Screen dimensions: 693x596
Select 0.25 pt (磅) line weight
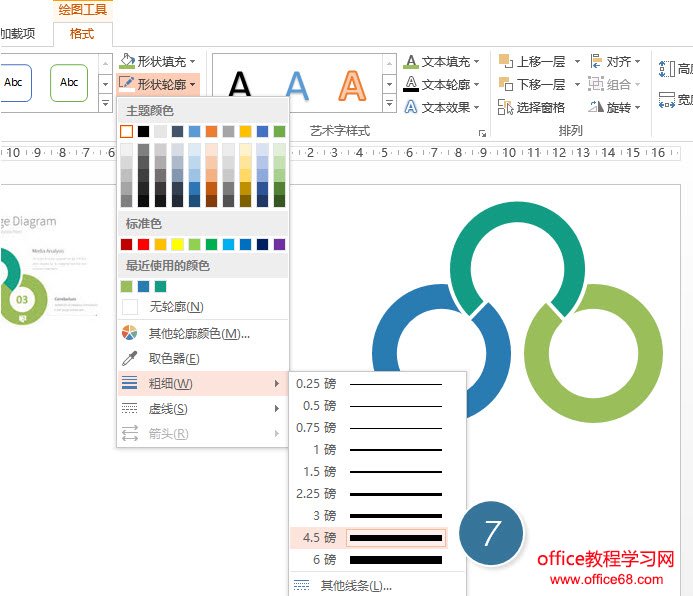(369, 383)
